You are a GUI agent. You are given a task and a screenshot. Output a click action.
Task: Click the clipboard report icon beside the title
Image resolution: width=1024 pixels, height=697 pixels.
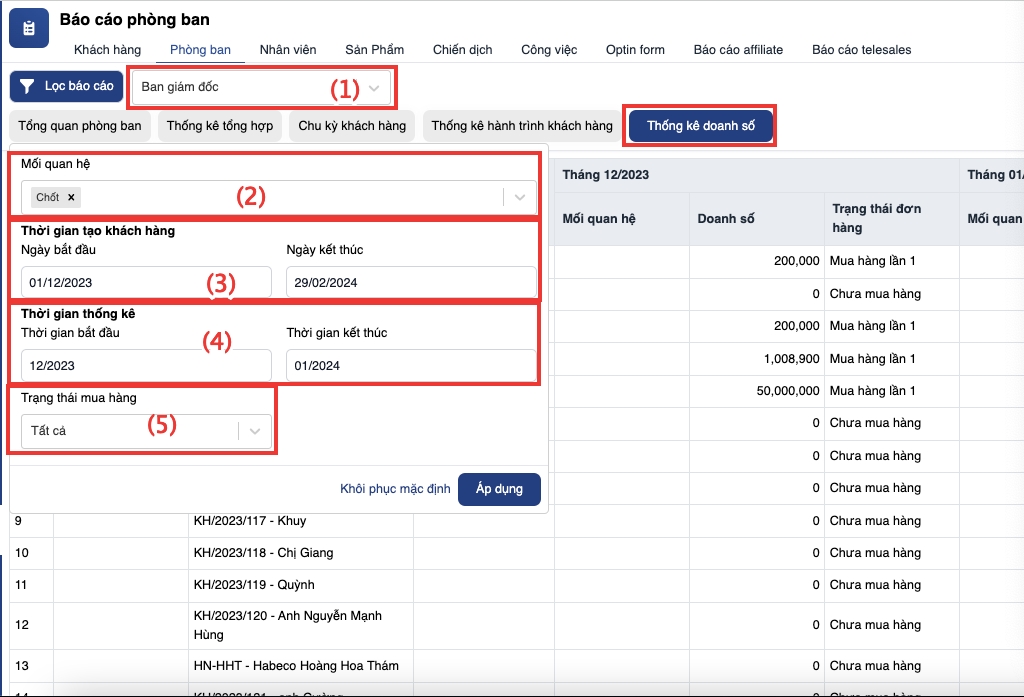click(28, 28)
